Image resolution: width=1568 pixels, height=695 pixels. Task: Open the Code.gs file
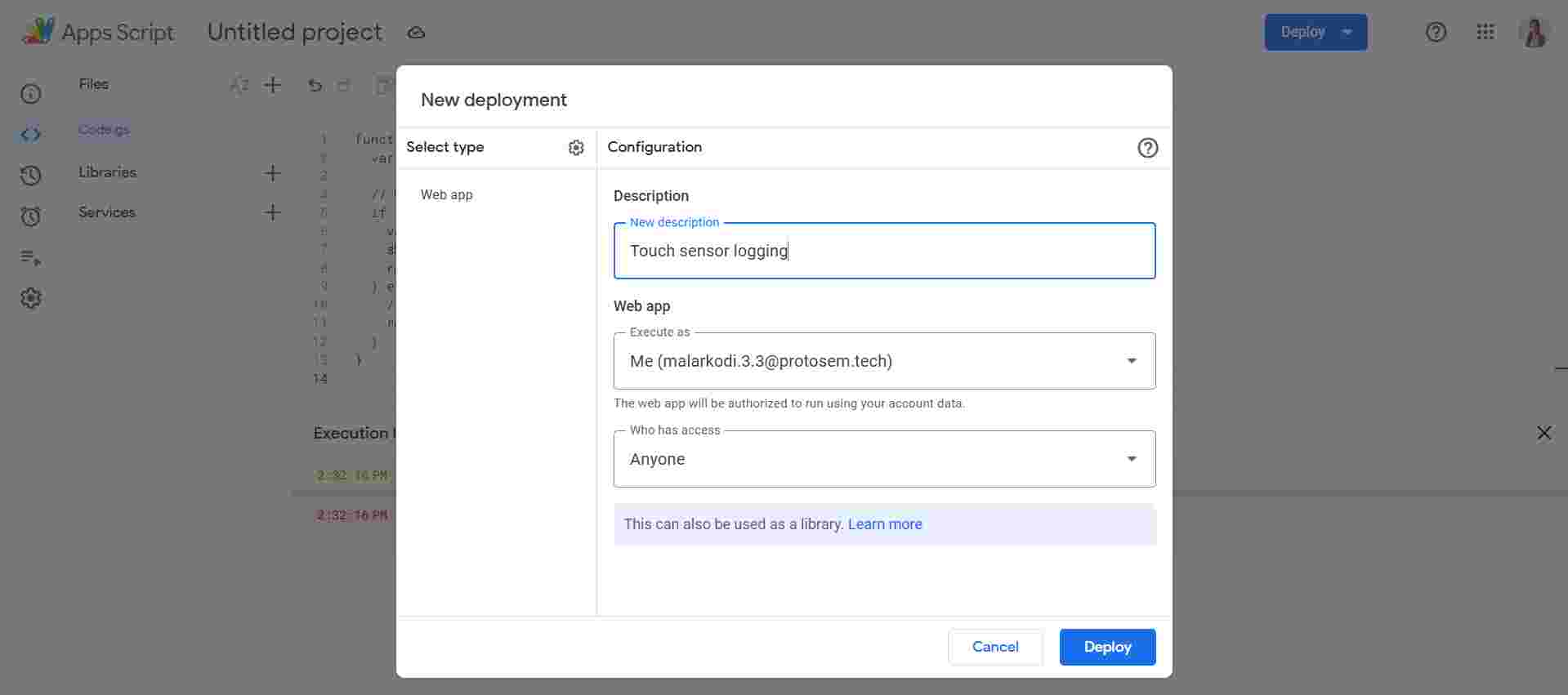point(104,130)
